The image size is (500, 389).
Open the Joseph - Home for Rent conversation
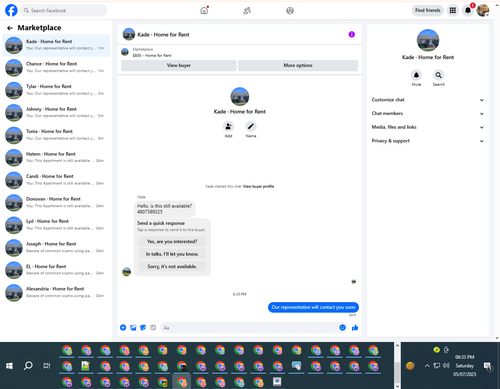click(56, 247)
